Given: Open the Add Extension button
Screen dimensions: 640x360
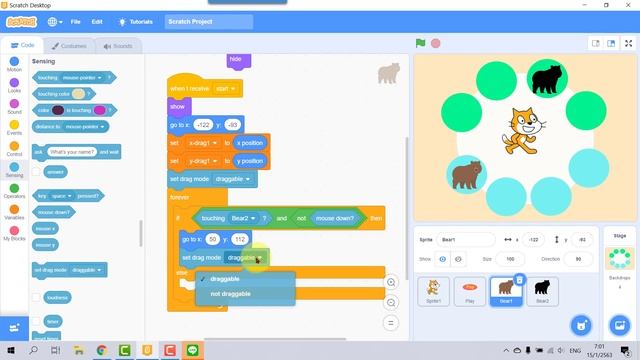Looking at the screenshot, I should coord(14,328).
